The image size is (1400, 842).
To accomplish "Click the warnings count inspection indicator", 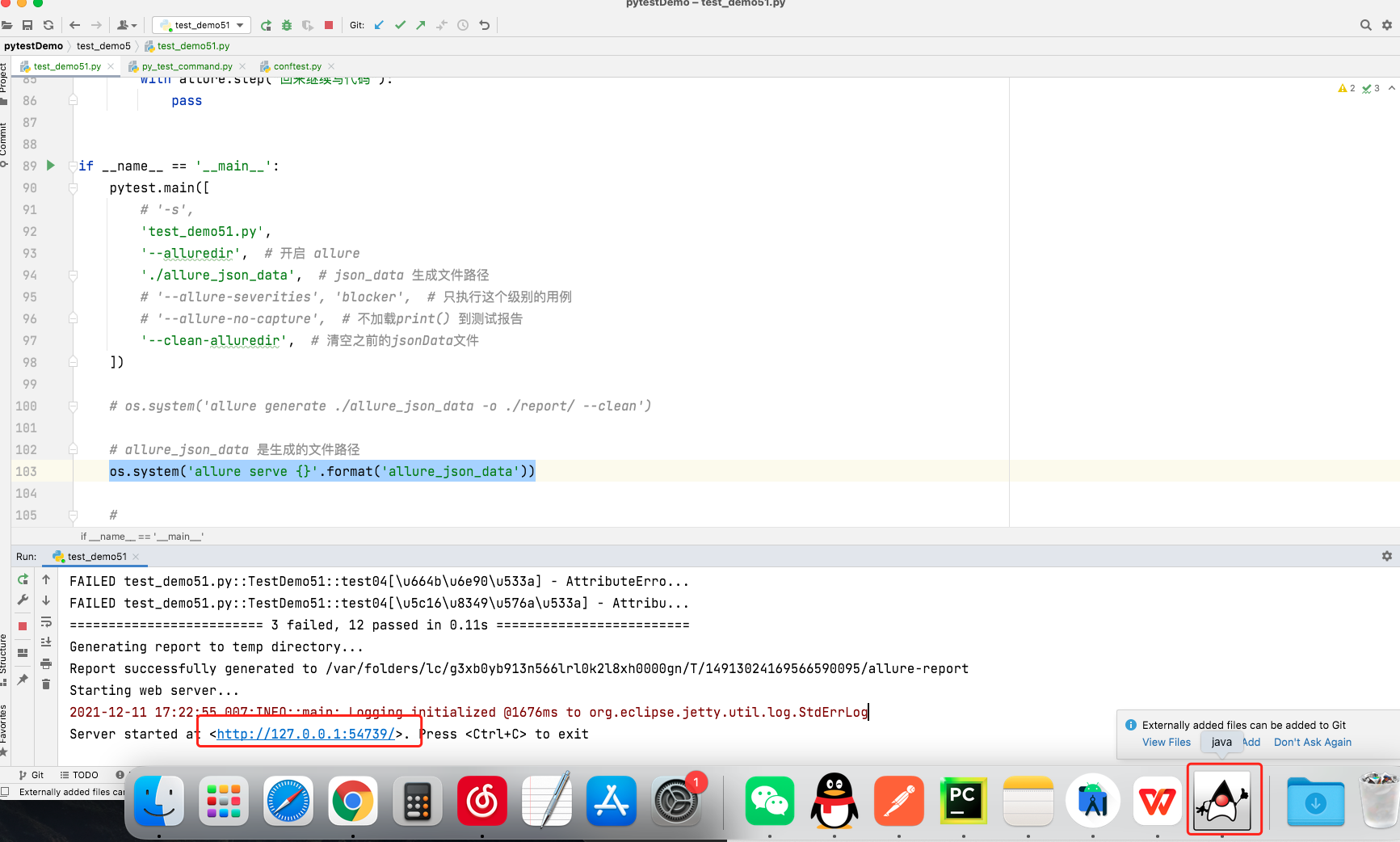I will pos(1347,88).
